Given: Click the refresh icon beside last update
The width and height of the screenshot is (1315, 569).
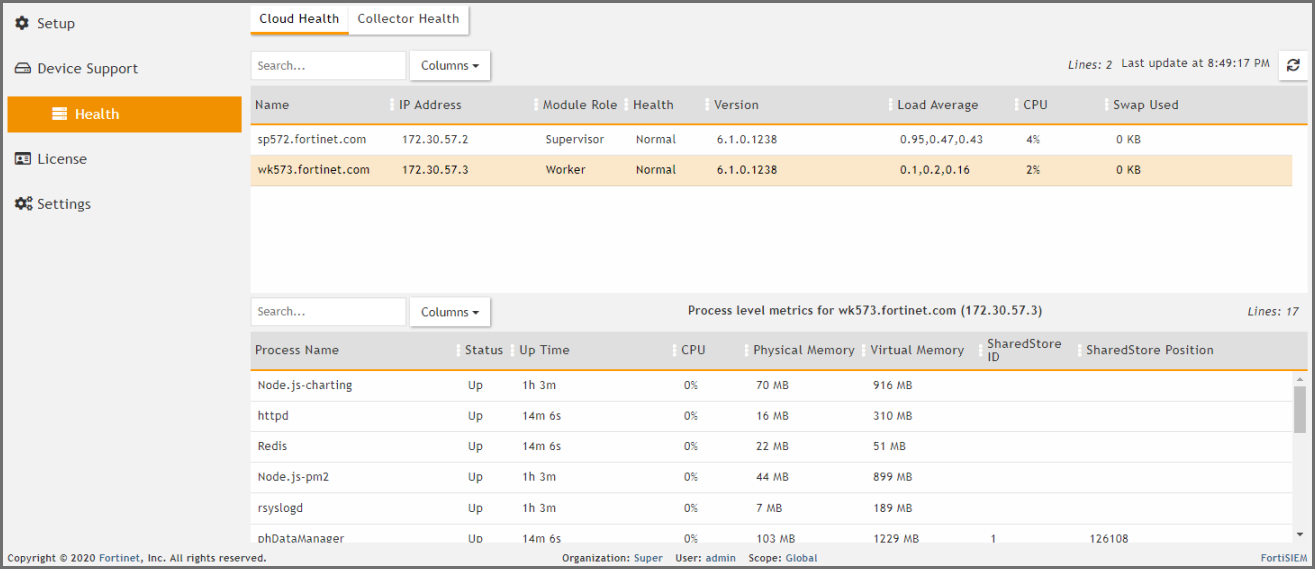Looking at the screenshot, I should pyautogui.click(x=1293, y=65).
